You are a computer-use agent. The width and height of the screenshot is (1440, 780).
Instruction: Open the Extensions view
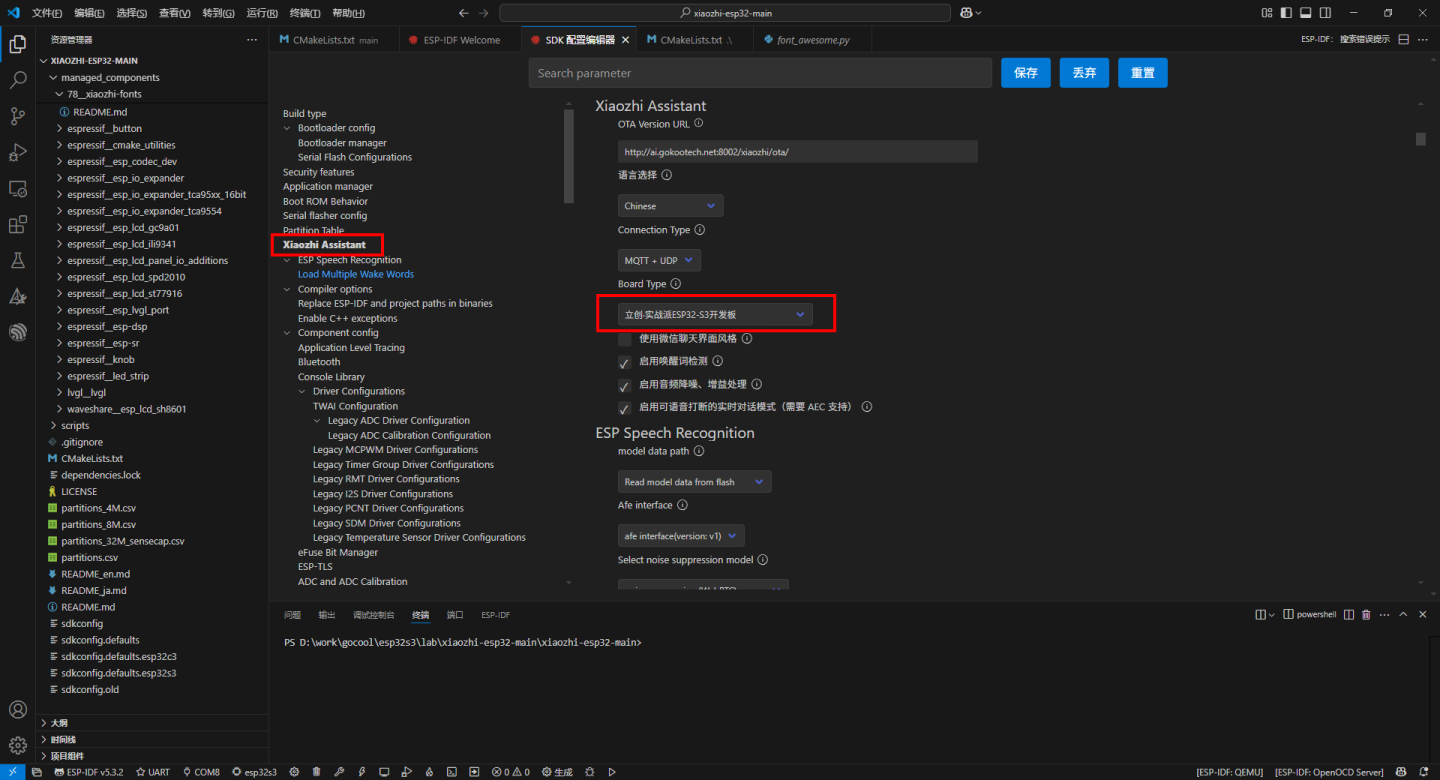click(17, 224)
